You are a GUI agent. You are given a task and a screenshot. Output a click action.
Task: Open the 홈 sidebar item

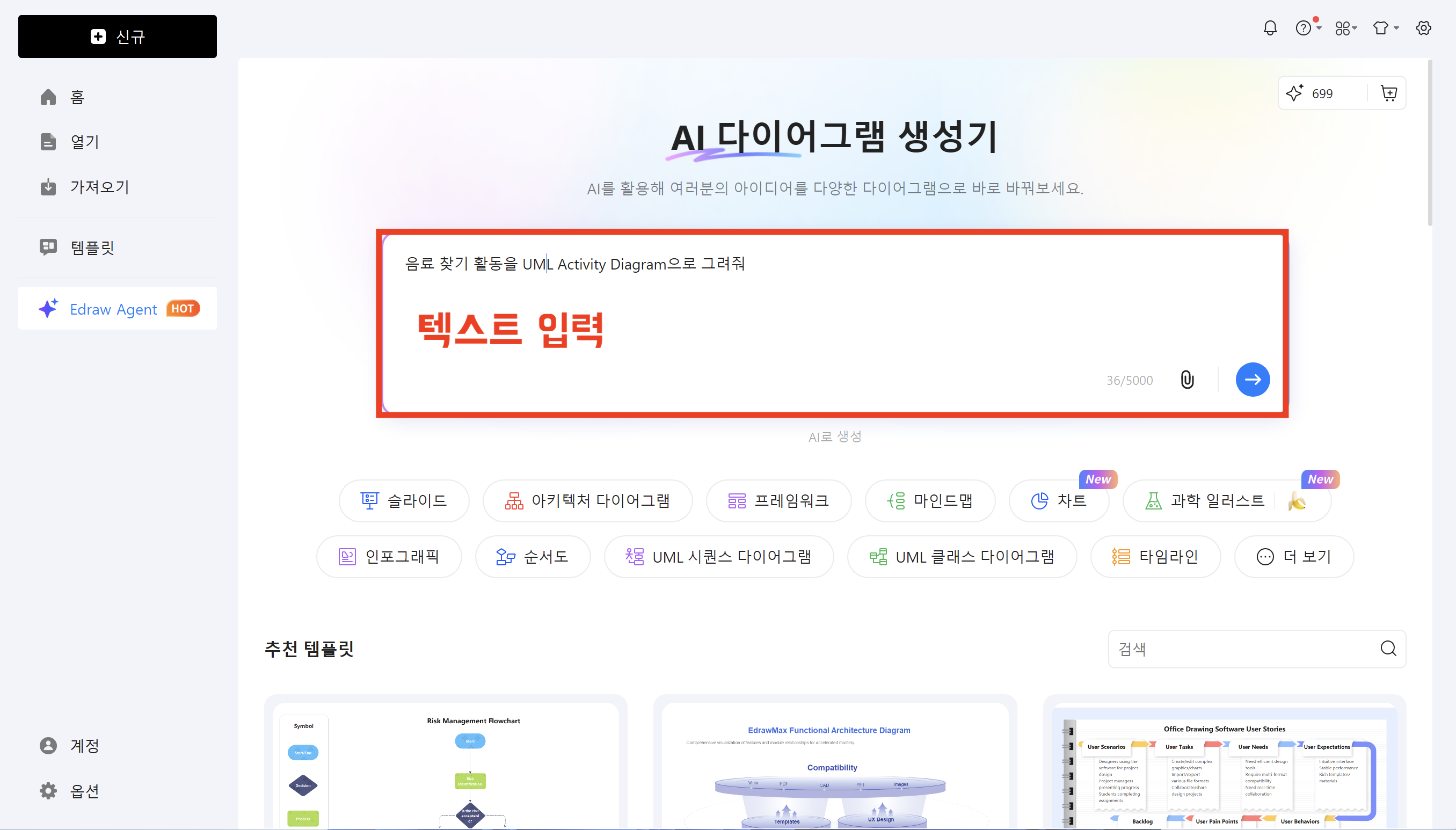click(77, 98)
